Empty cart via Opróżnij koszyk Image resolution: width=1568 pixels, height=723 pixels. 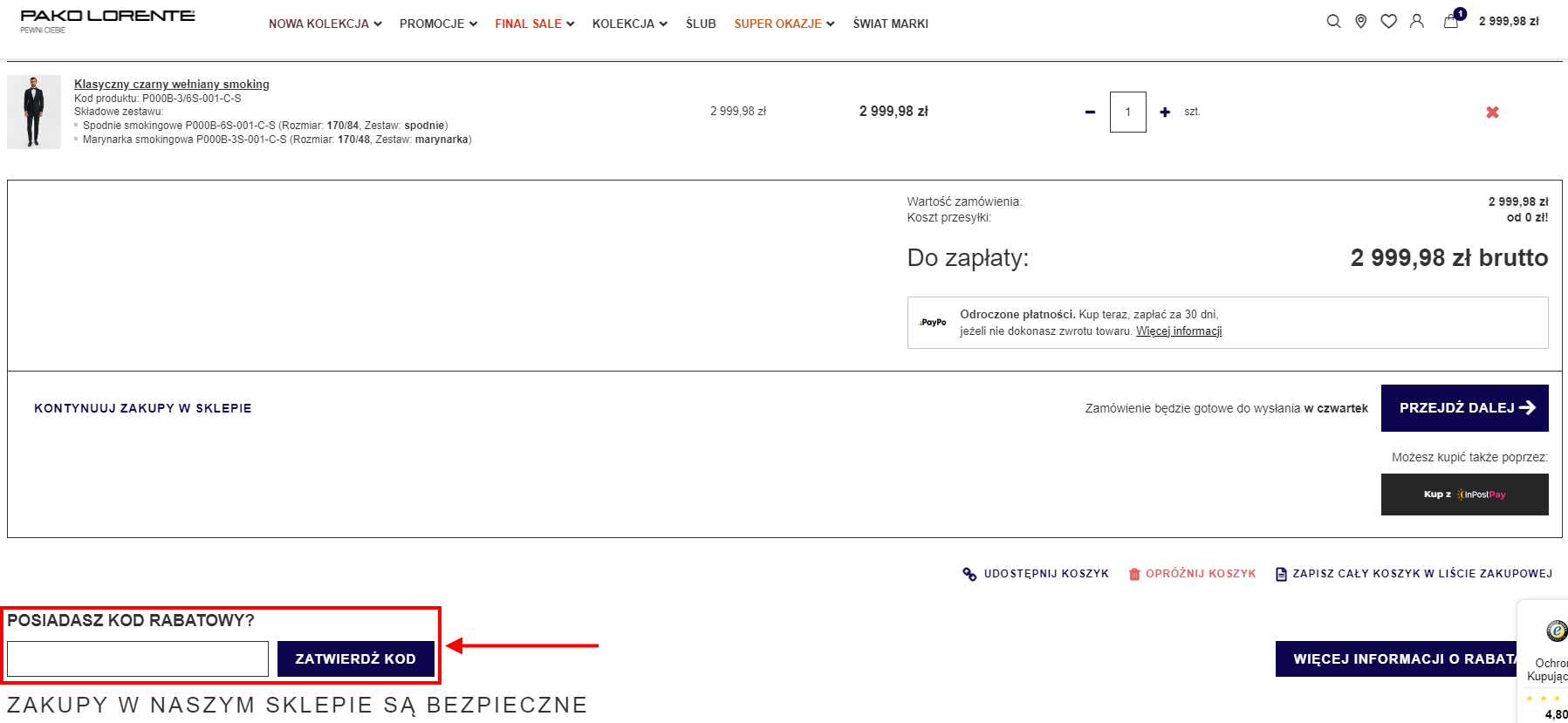click(x=1192, y=574)
